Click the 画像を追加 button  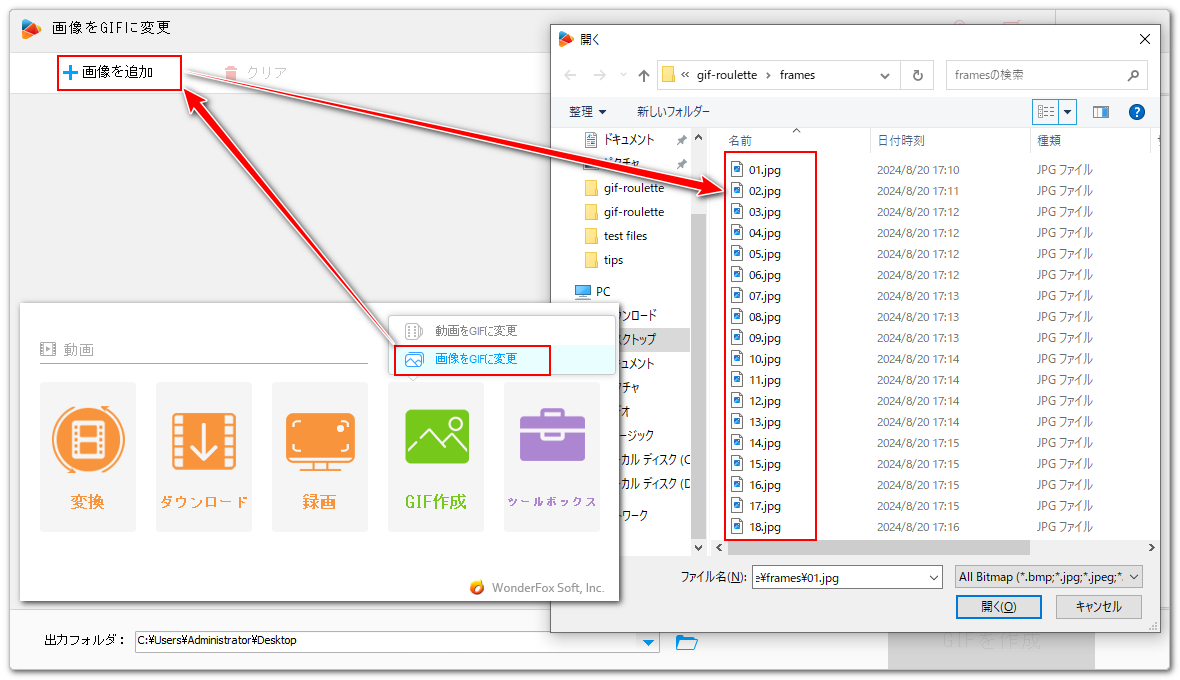pos(119,72)
